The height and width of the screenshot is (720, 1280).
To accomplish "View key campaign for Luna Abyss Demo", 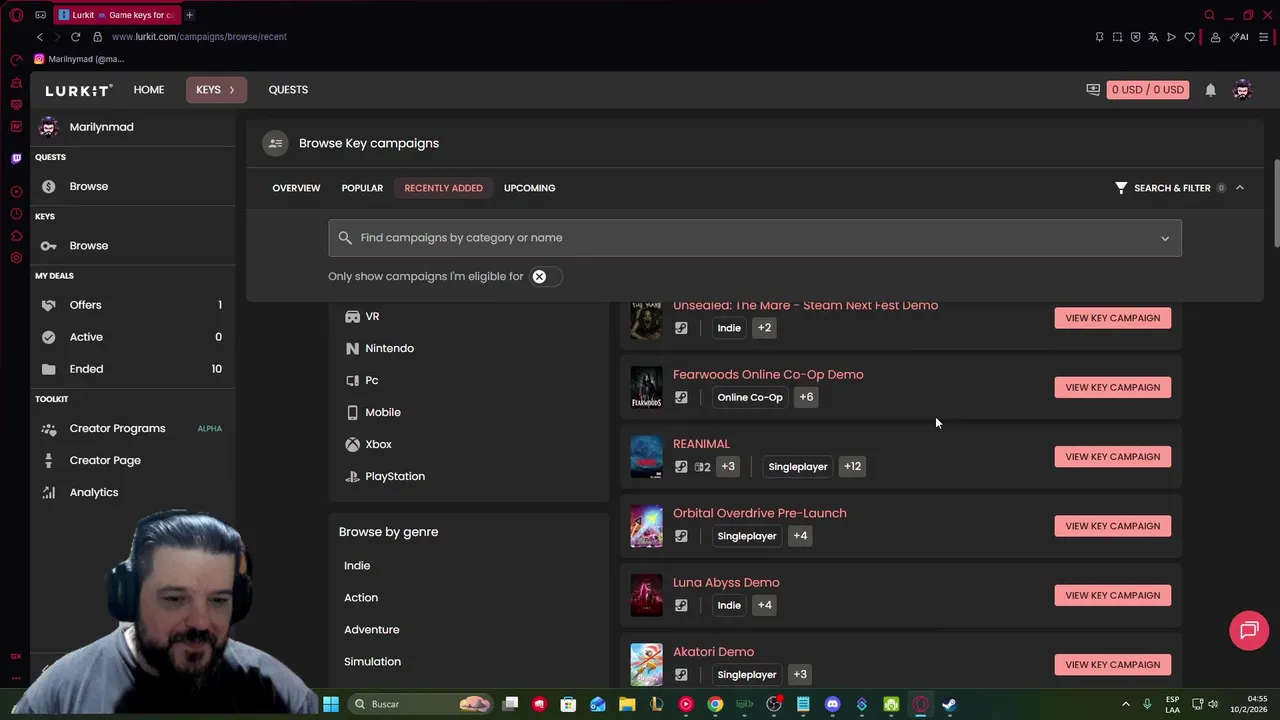I will tap(1112, 596).
